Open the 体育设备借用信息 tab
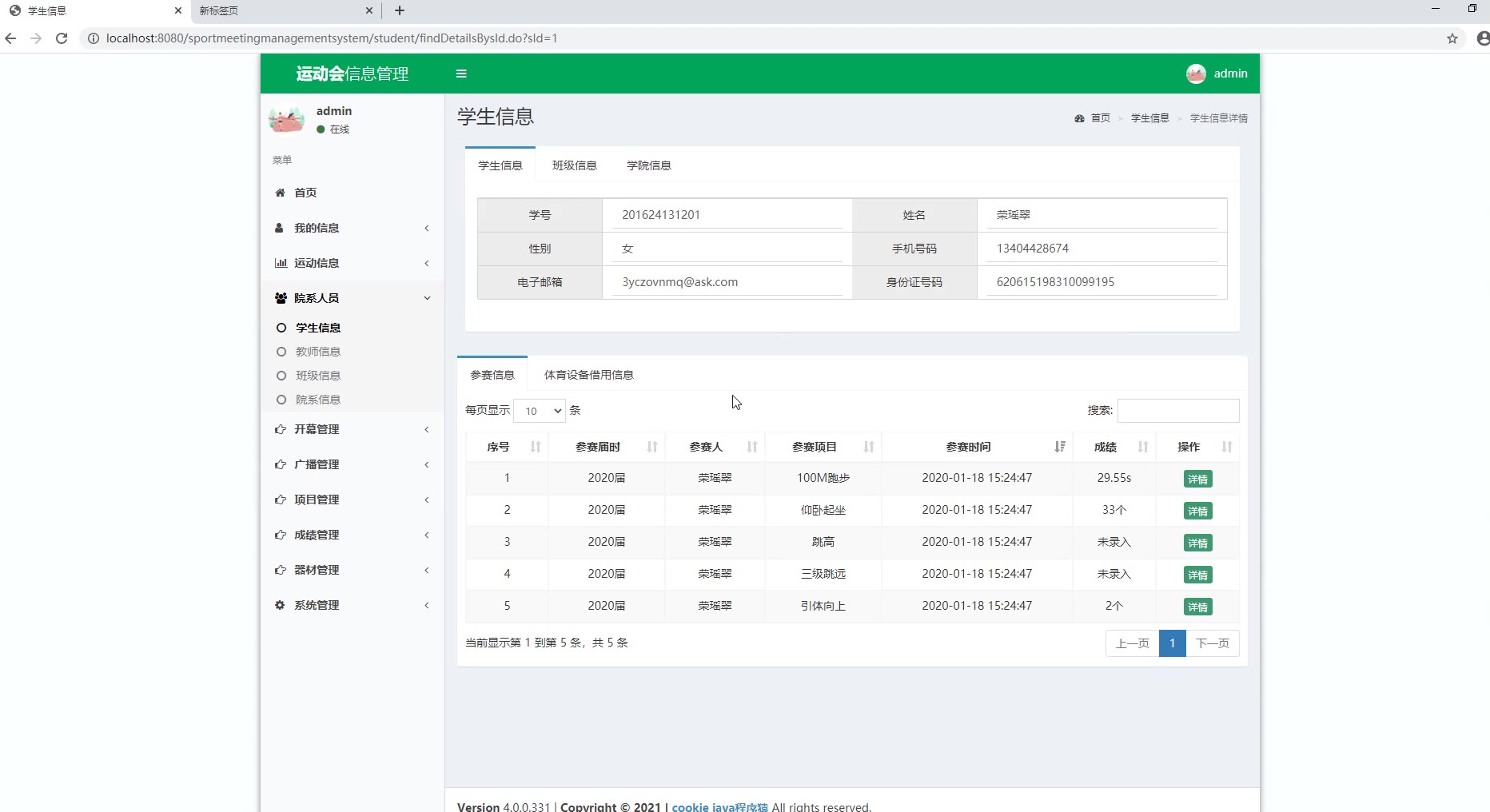The width and height of the screenshot is (1490, 812). tap(588, 375)
